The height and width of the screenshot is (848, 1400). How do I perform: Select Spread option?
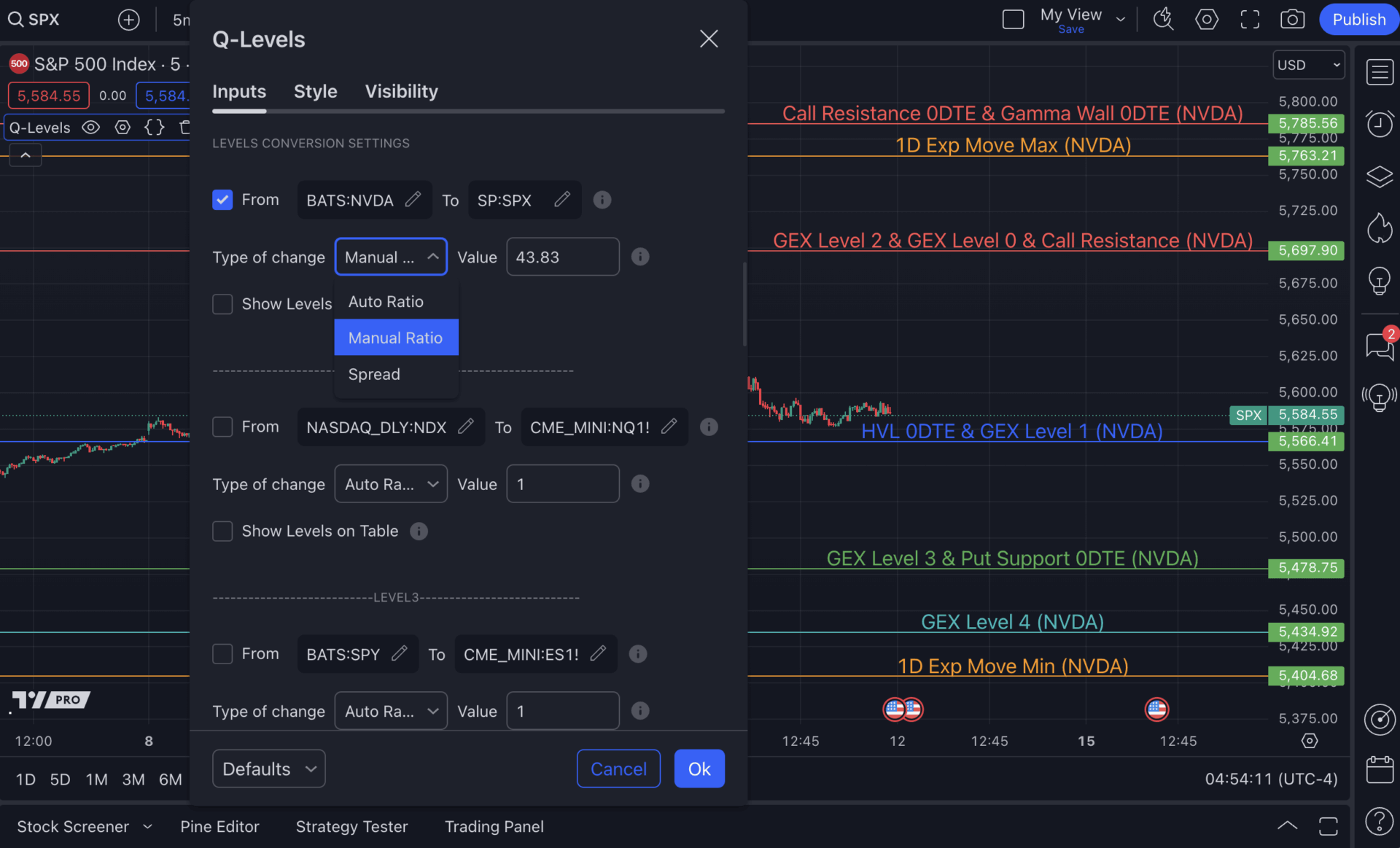coord(396,374)
